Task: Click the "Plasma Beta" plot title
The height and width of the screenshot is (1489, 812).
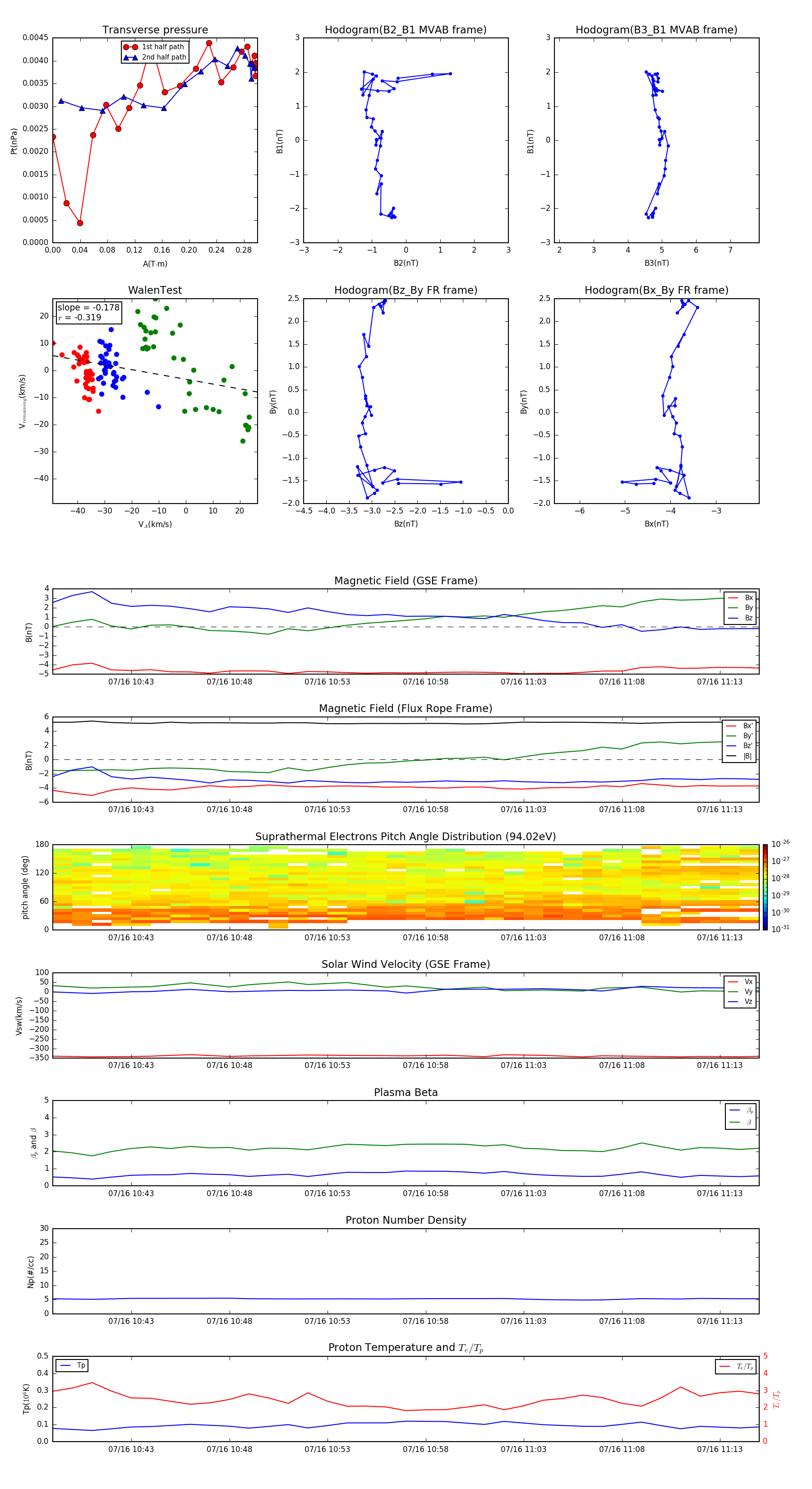Action: [x=406, y=1092]
